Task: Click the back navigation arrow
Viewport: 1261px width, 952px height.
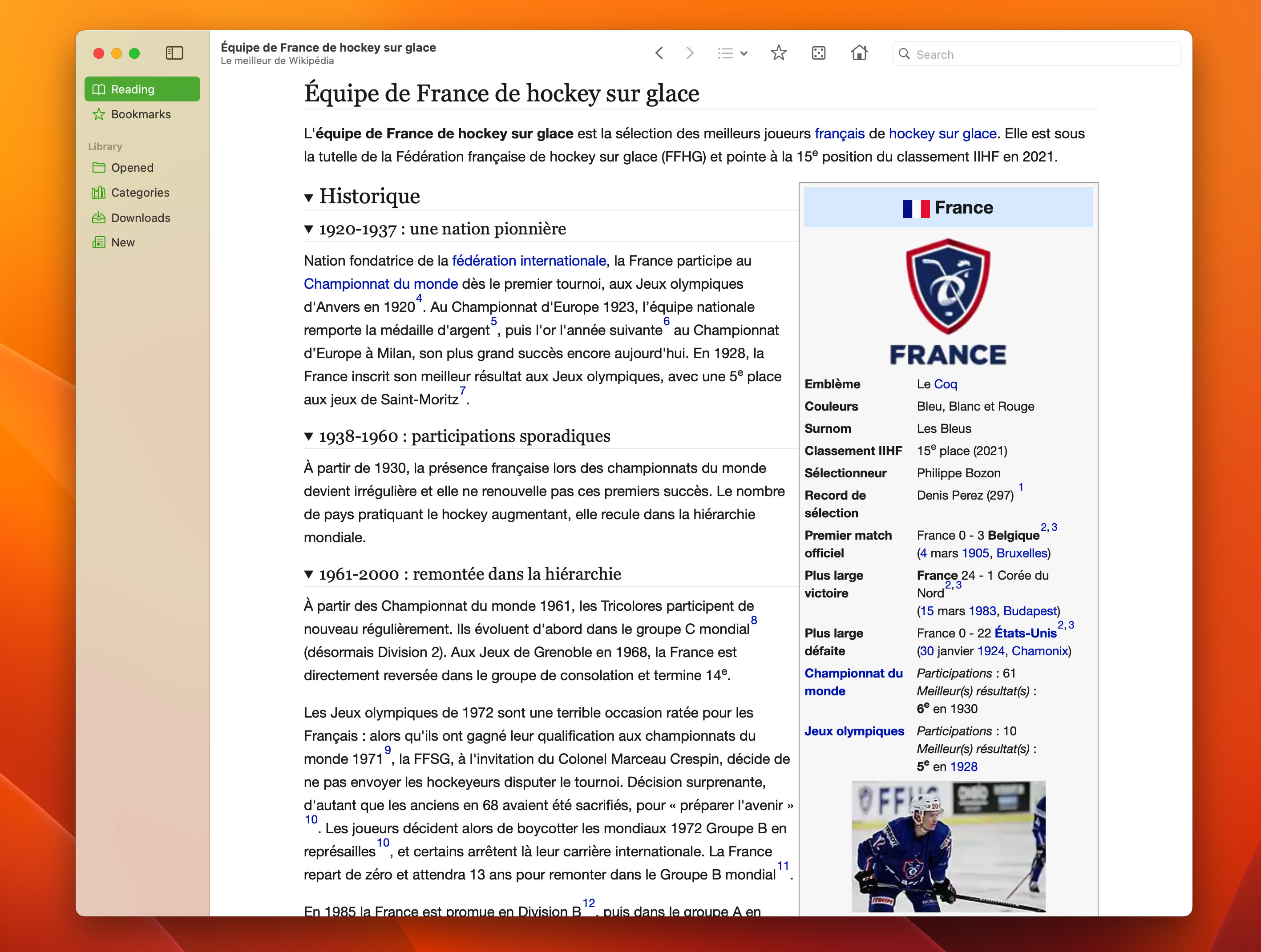Action: (659, 53)
